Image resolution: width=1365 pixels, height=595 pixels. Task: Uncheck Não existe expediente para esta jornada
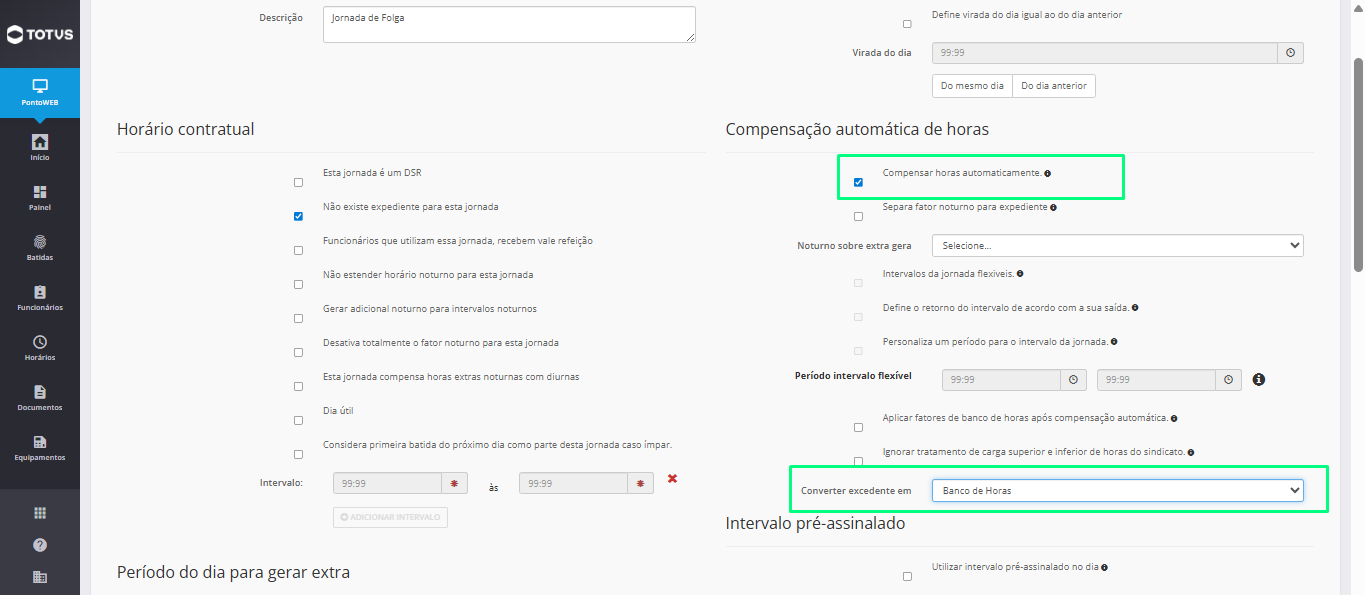tap(298, 216)
